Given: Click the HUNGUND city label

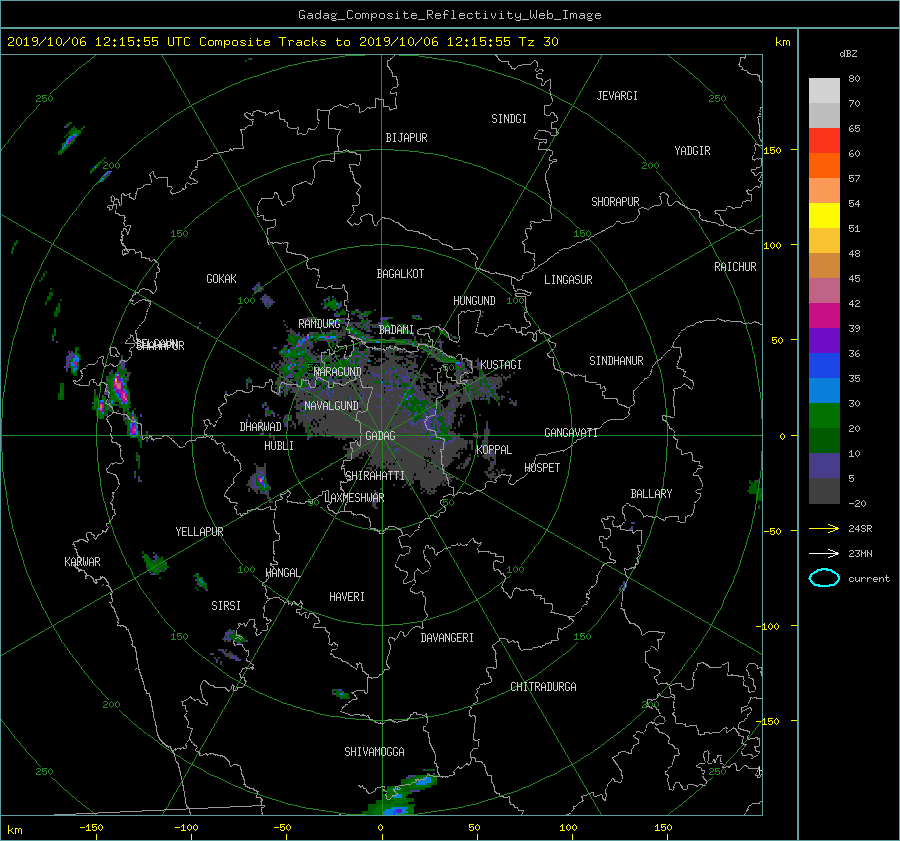Looking at the screenshot, I should [x=474, y=300].
